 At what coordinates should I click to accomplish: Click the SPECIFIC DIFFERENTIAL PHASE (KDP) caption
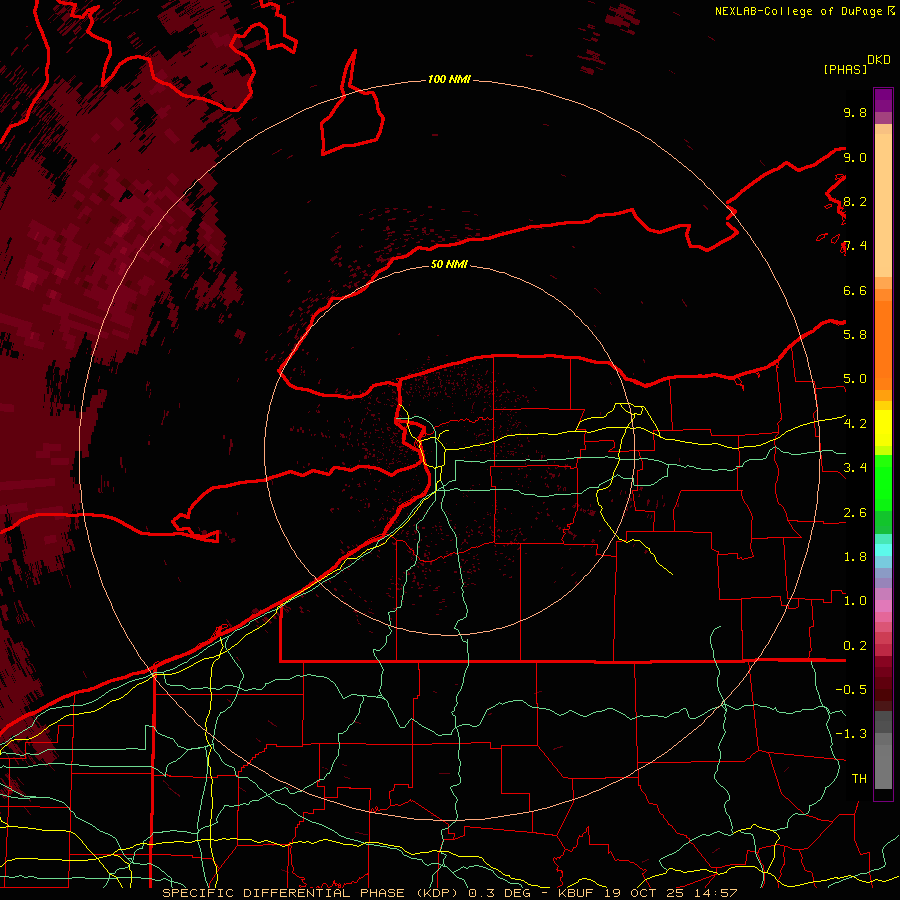coord(313,893)
